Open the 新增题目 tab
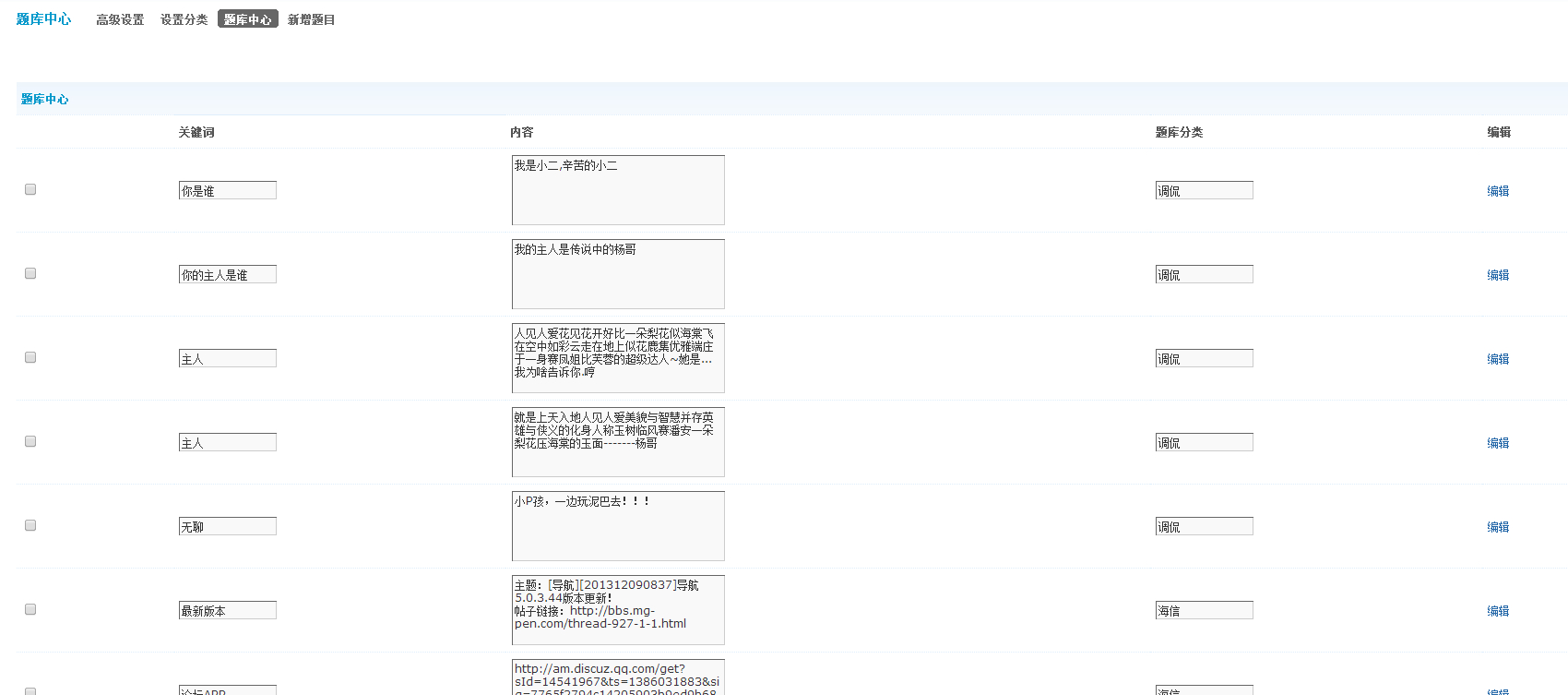 pos(311,19)
